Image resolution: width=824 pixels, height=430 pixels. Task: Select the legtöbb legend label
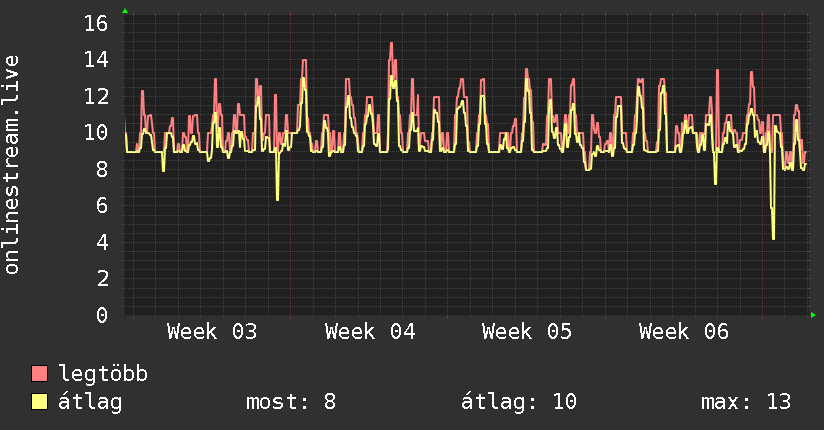[104, 374]
